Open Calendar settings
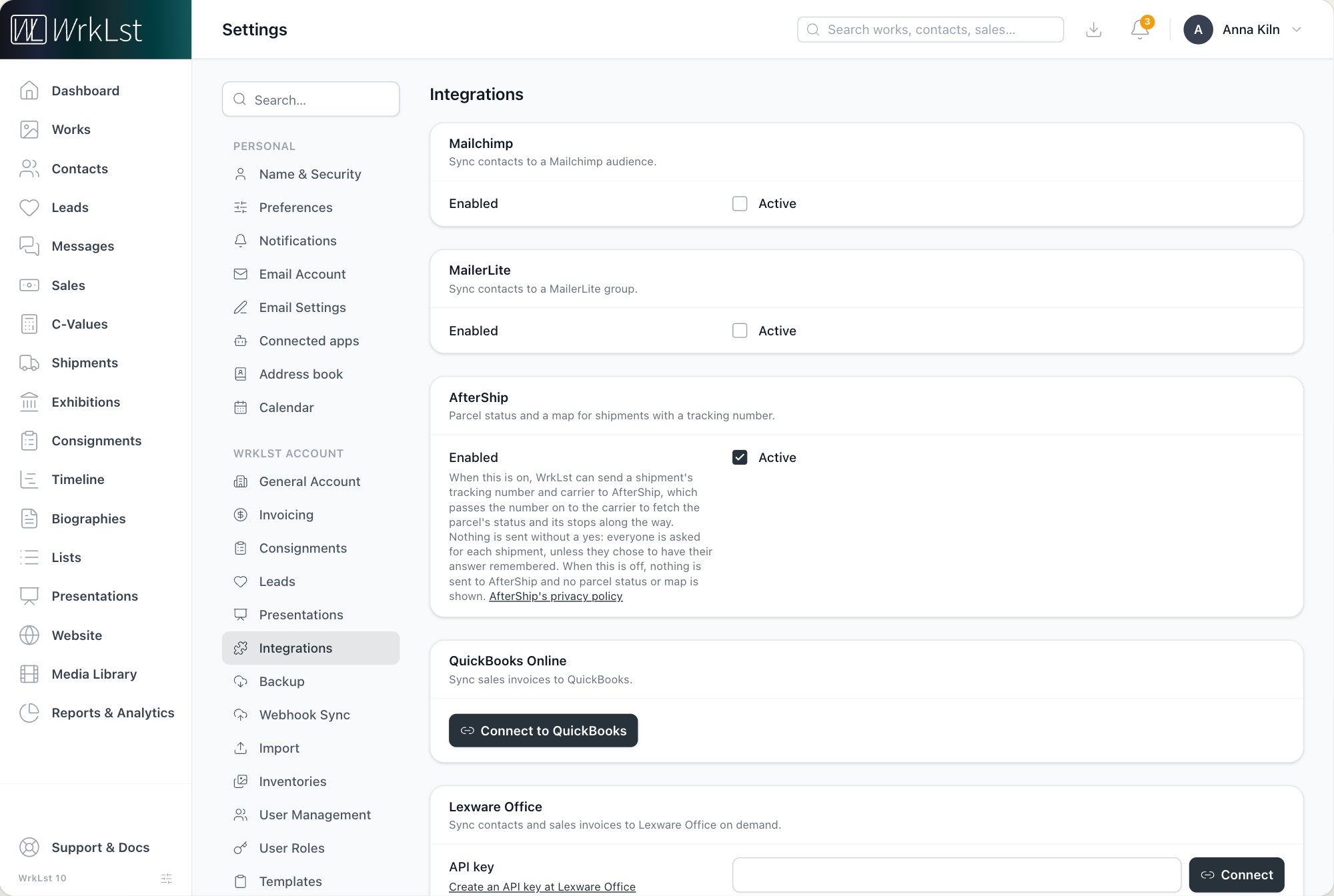Viewport: 1334px width, 896px height. (x=311, y=407)
